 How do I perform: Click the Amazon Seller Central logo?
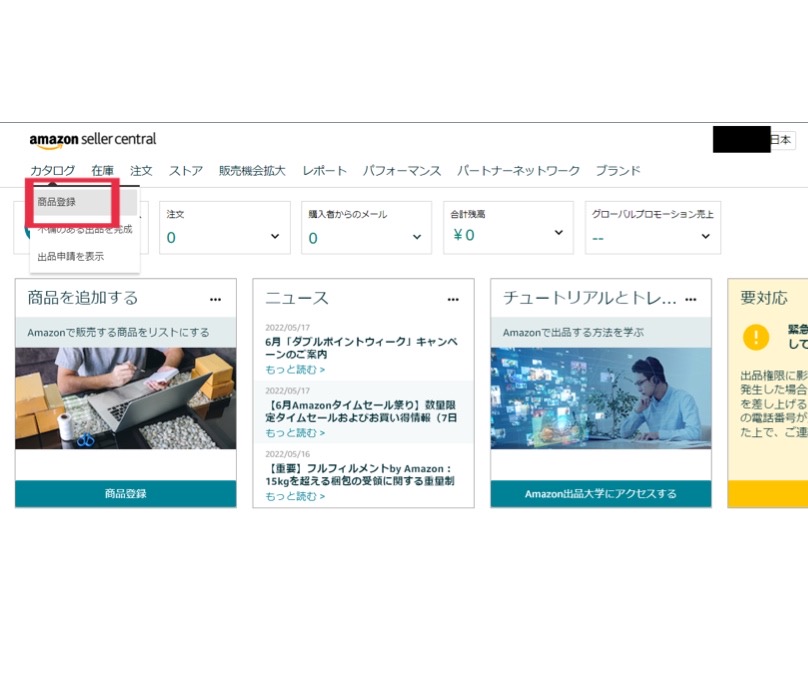tap(93, 140)
